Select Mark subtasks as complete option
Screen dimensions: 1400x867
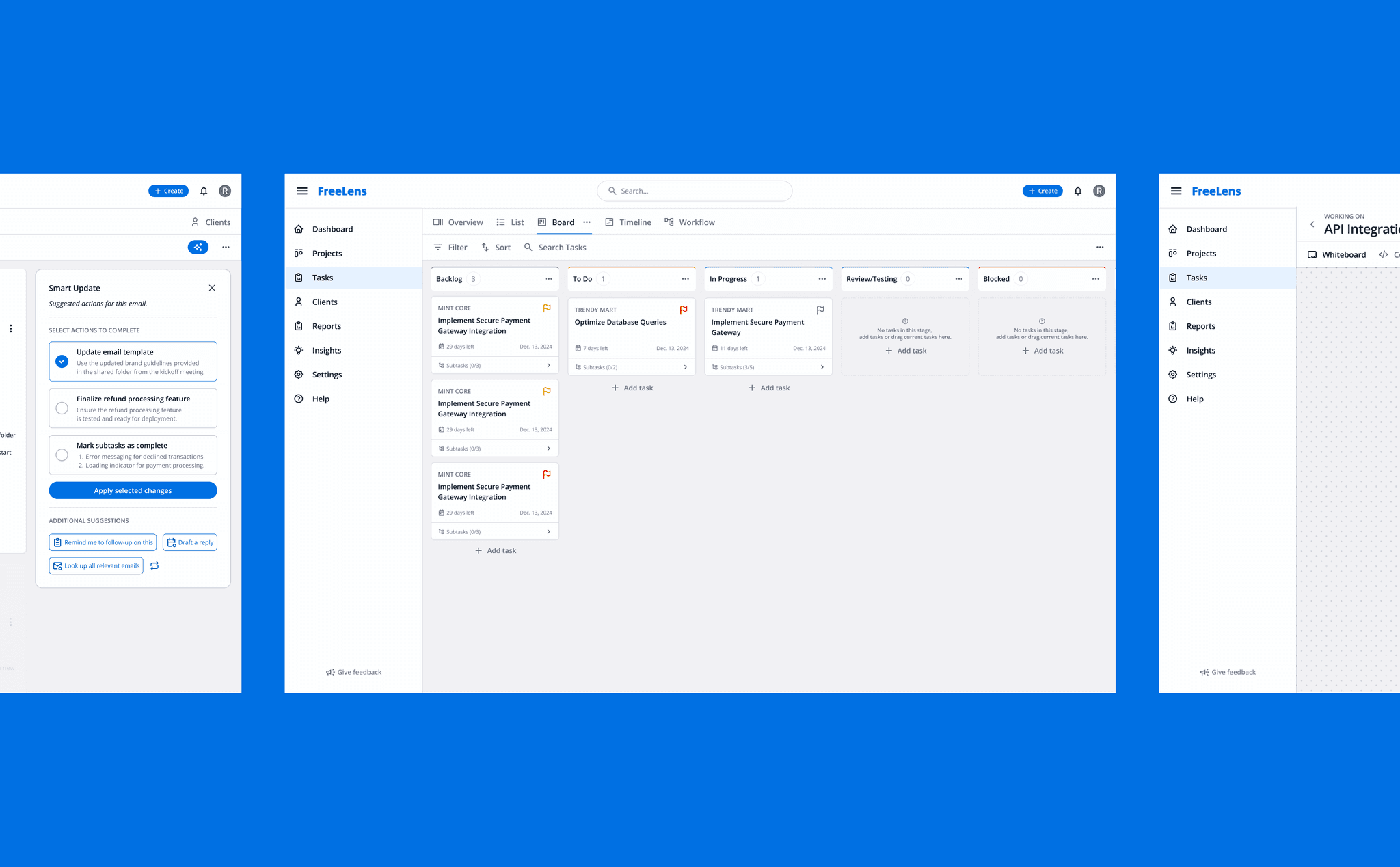[x=62, y=455]
